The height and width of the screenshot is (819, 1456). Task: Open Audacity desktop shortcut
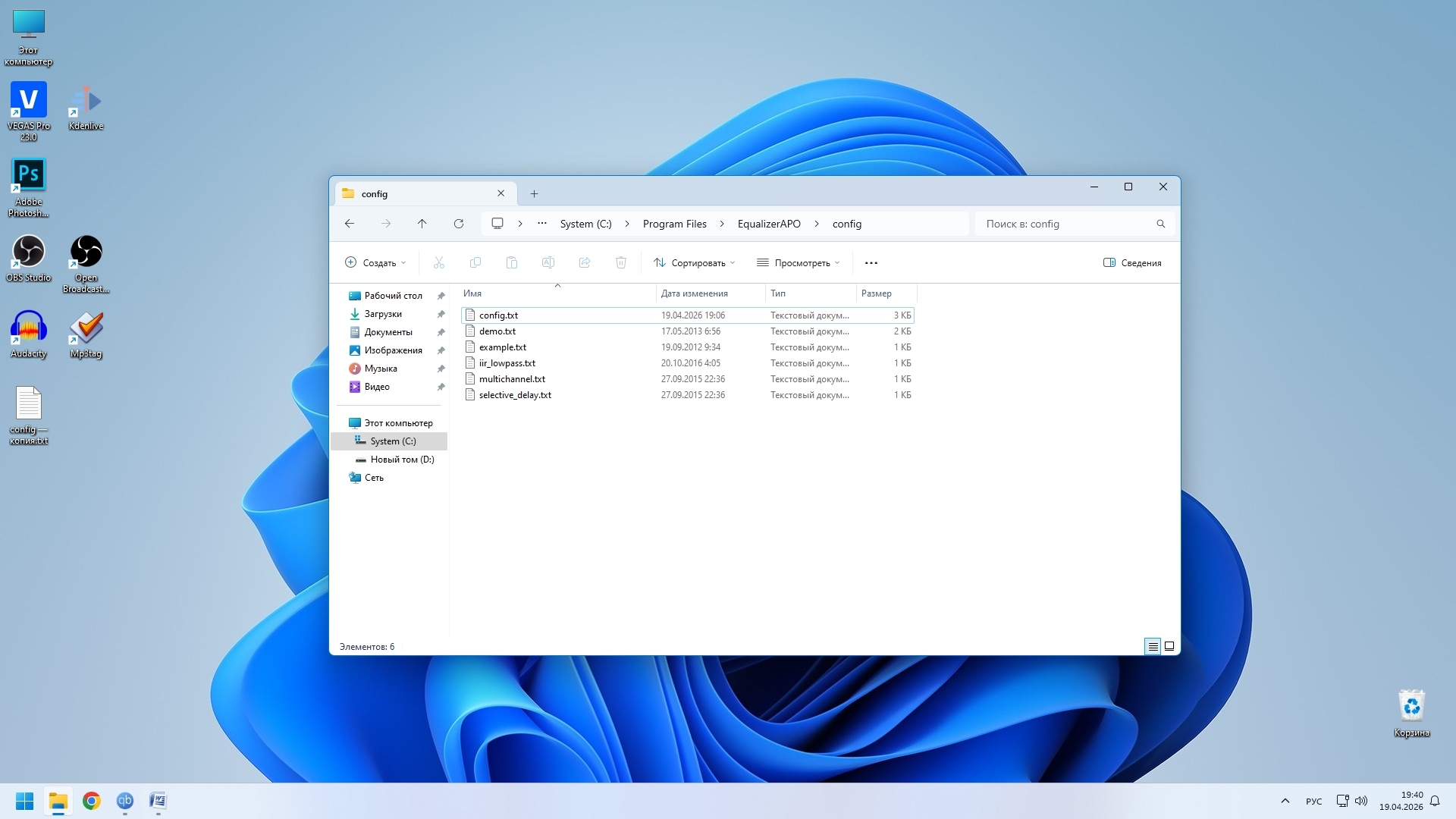[29, 334]
